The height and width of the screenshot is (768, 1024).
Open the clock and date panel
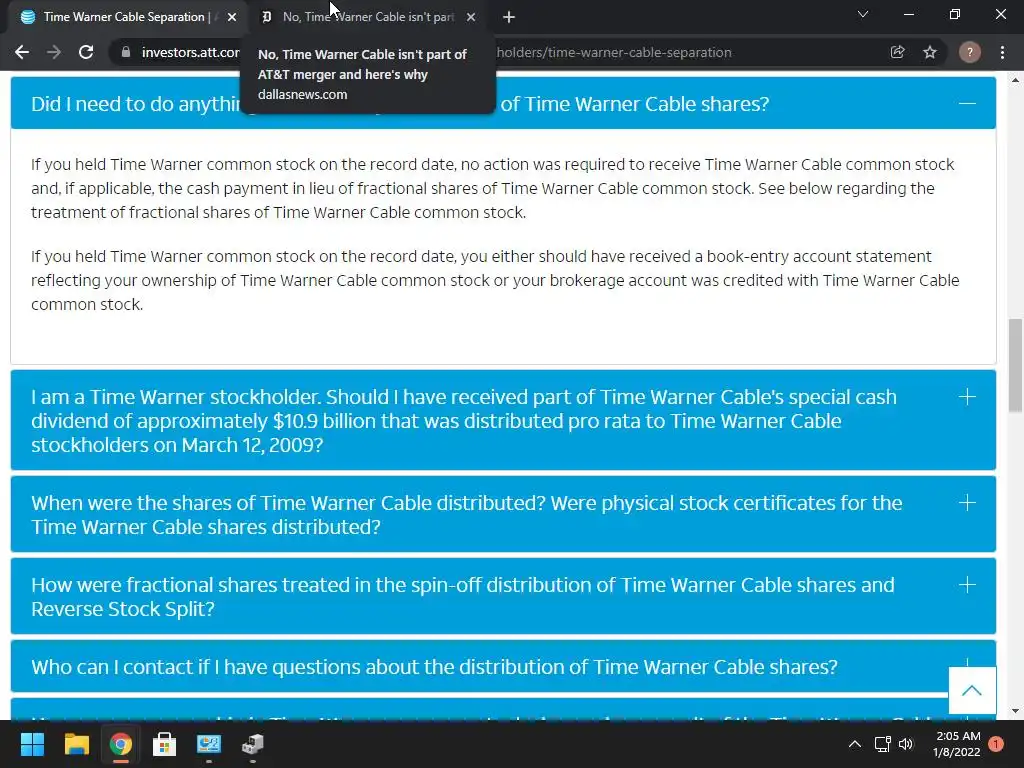tap(957, 744)
